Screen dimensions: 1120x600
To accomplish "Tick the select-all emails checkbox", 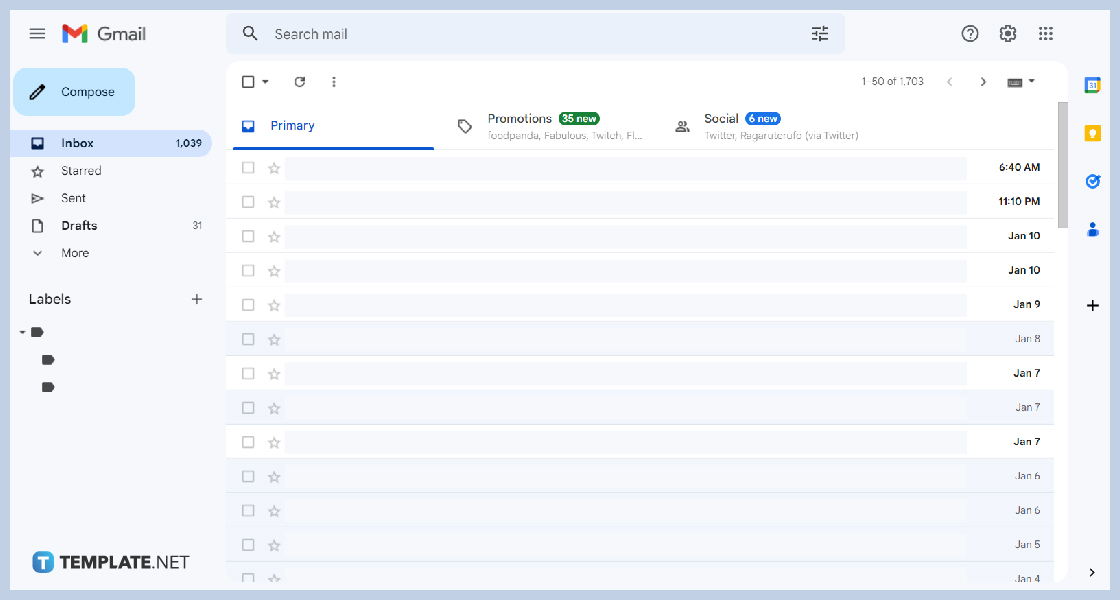I will click(247, 81).
